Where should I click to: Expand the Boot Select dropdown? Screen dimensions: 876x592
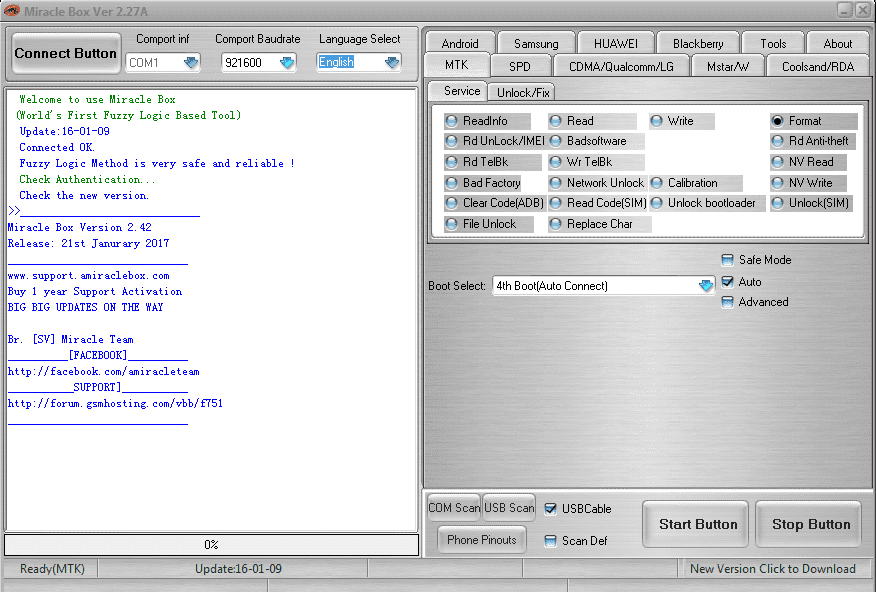706,285
